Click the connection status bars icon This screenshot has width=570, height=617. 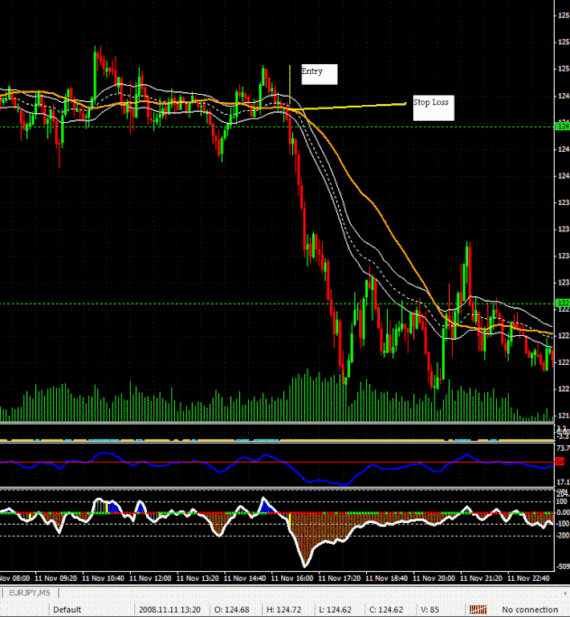coord(478,610)
